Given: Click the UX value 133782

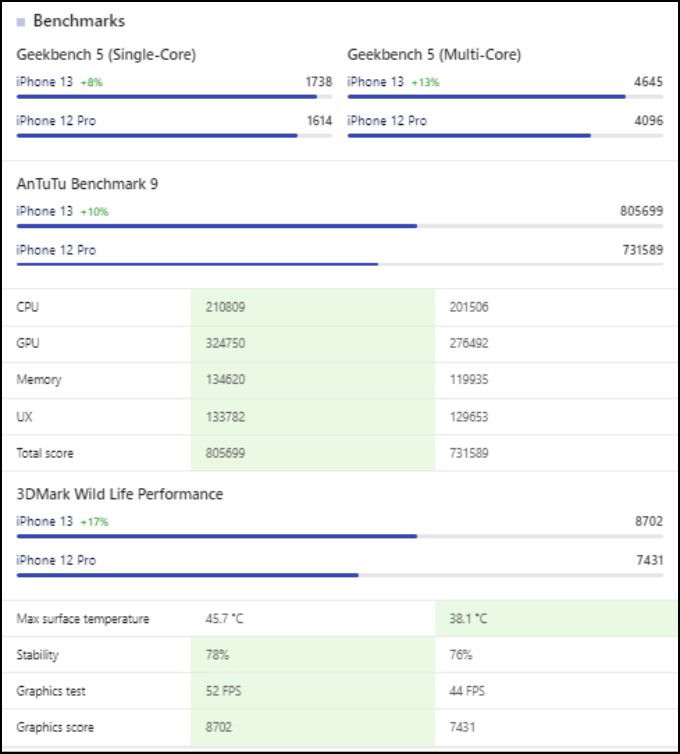Looking at the screenshot, I should coord(225,417).
